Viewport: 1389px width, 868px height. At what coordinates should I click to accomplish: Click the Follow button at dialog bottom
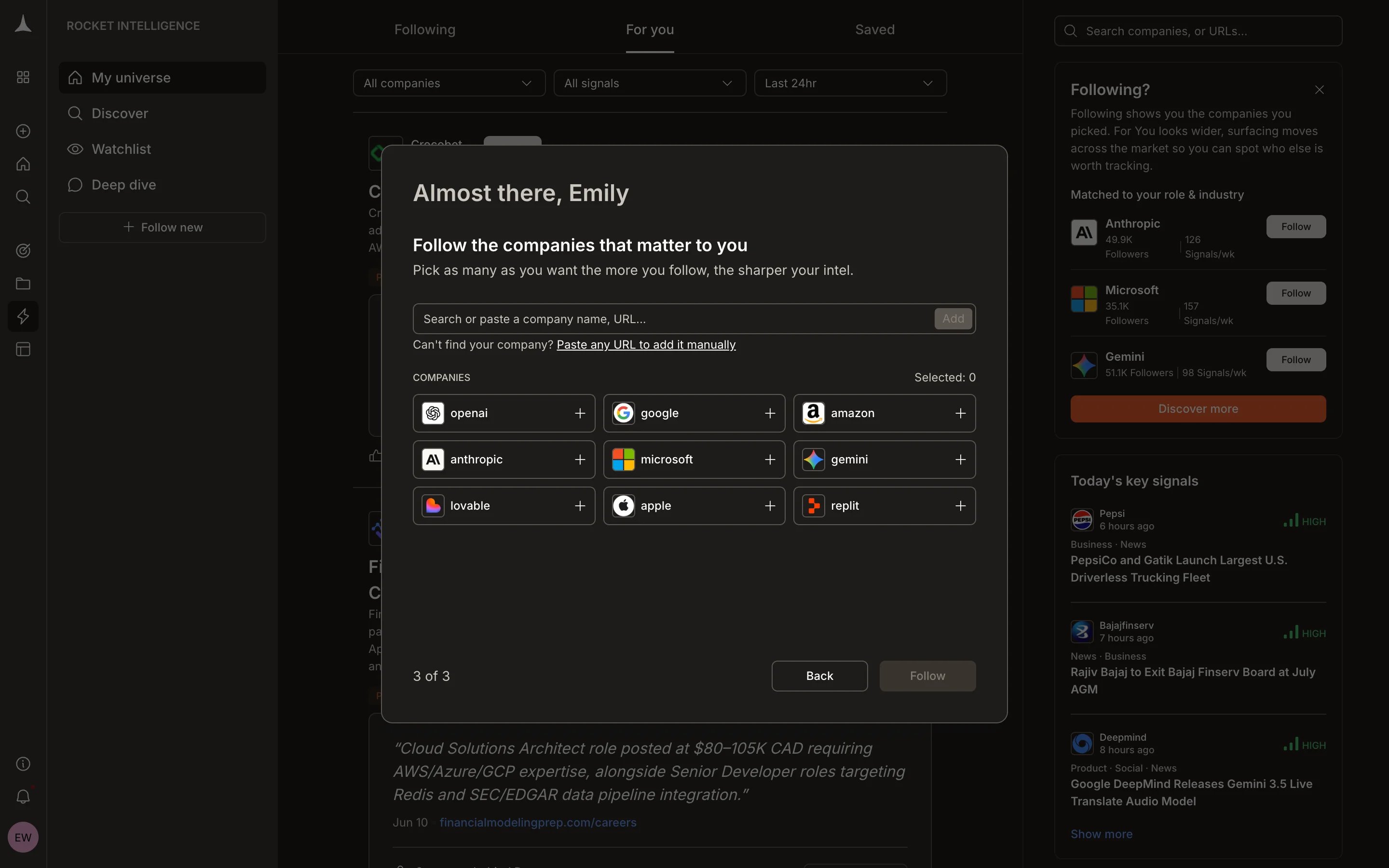click(927, 676)
